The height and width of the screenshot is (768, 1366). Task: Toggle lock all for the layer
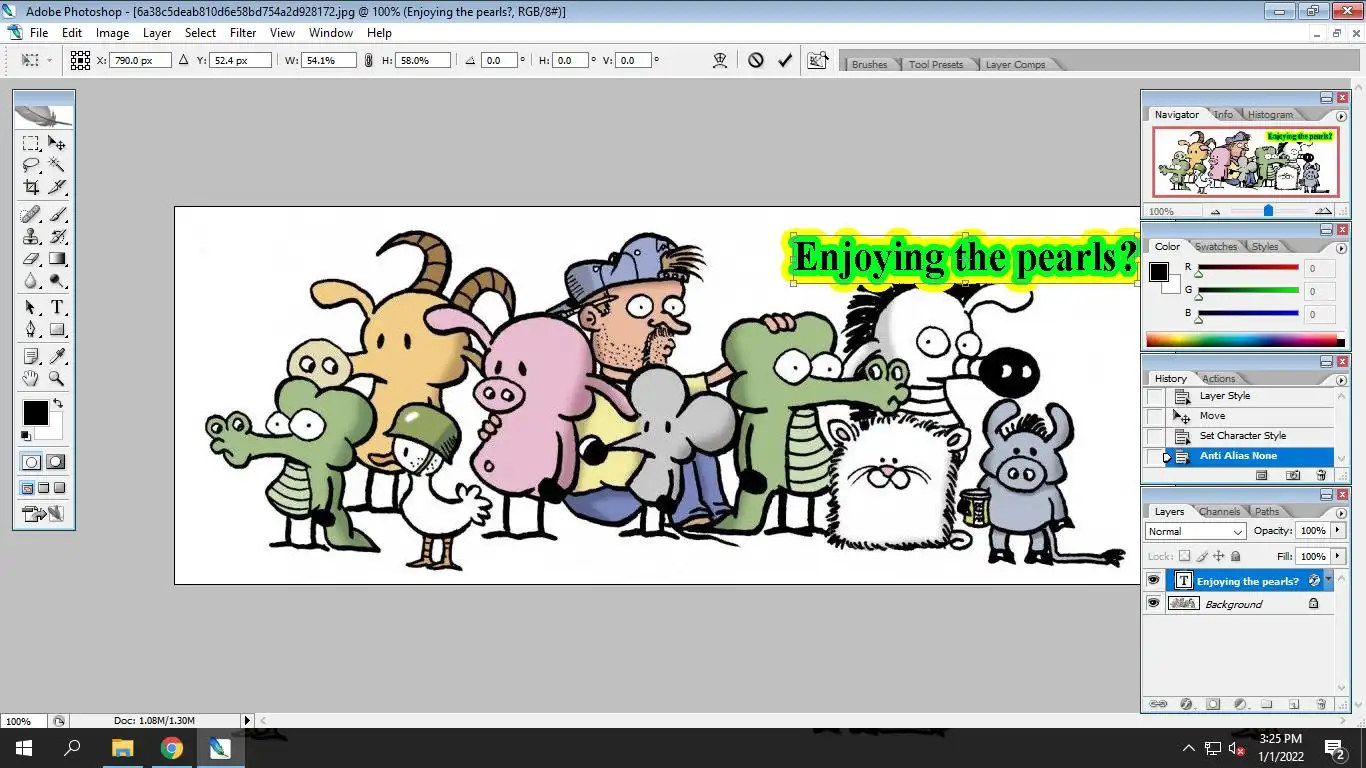click(1236, 556)
